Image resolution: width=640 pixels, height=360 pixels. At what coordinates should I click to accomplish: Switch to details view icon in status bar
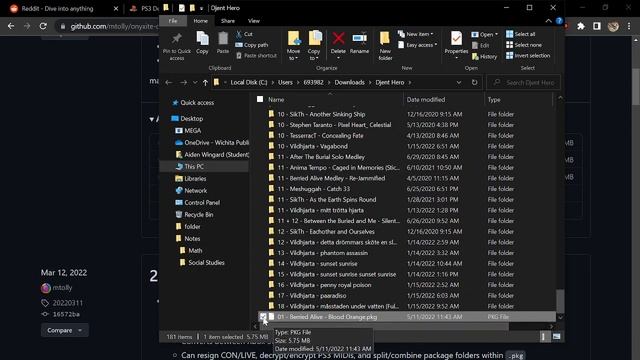(543, 336)
